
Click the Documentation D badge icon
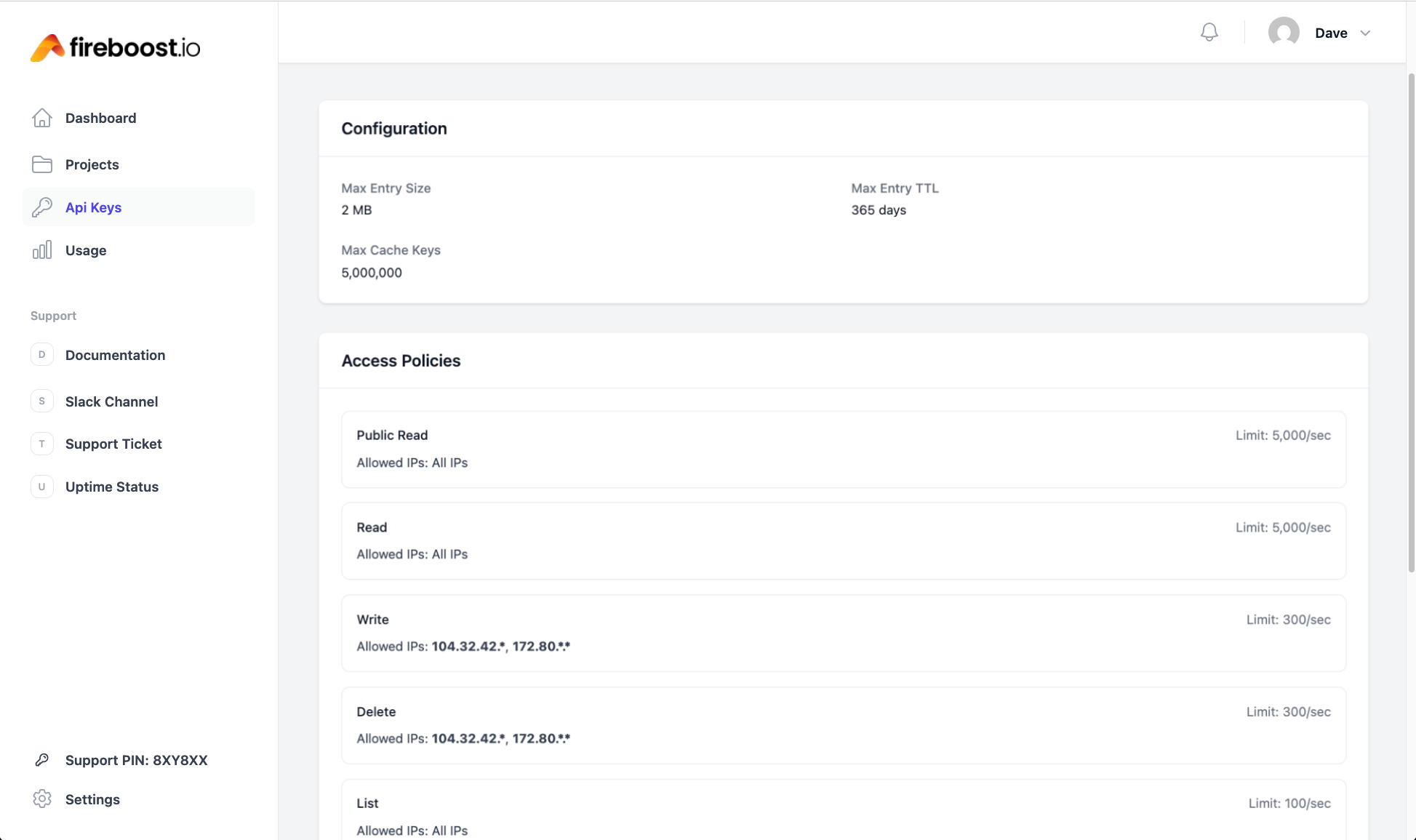tap(42, 355)
